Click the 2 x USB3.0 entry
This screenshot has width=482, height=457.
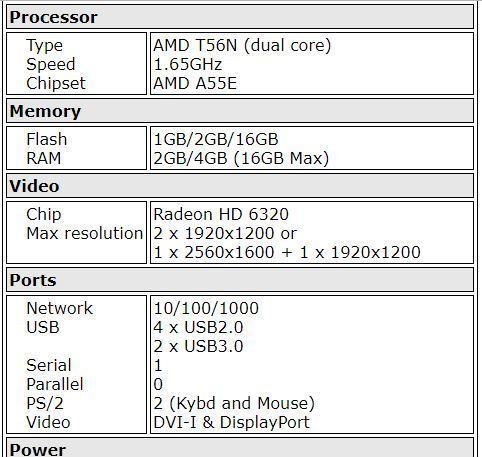(x=198, y=346)
